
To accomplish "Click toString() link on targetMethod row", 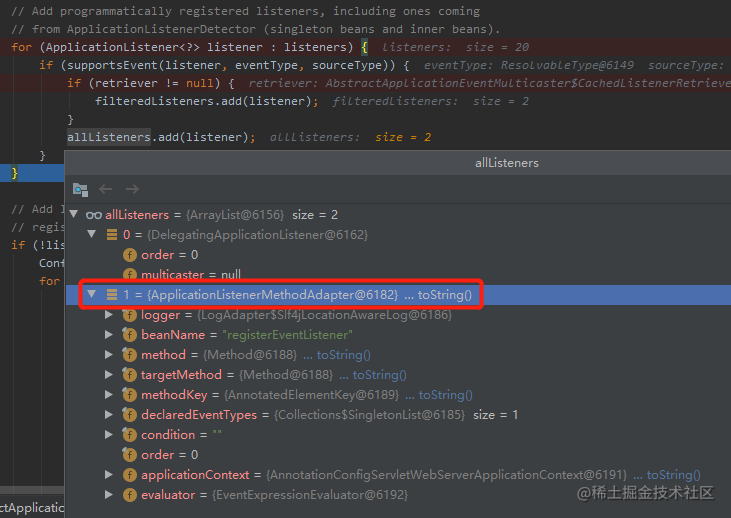I will (379, 375).
